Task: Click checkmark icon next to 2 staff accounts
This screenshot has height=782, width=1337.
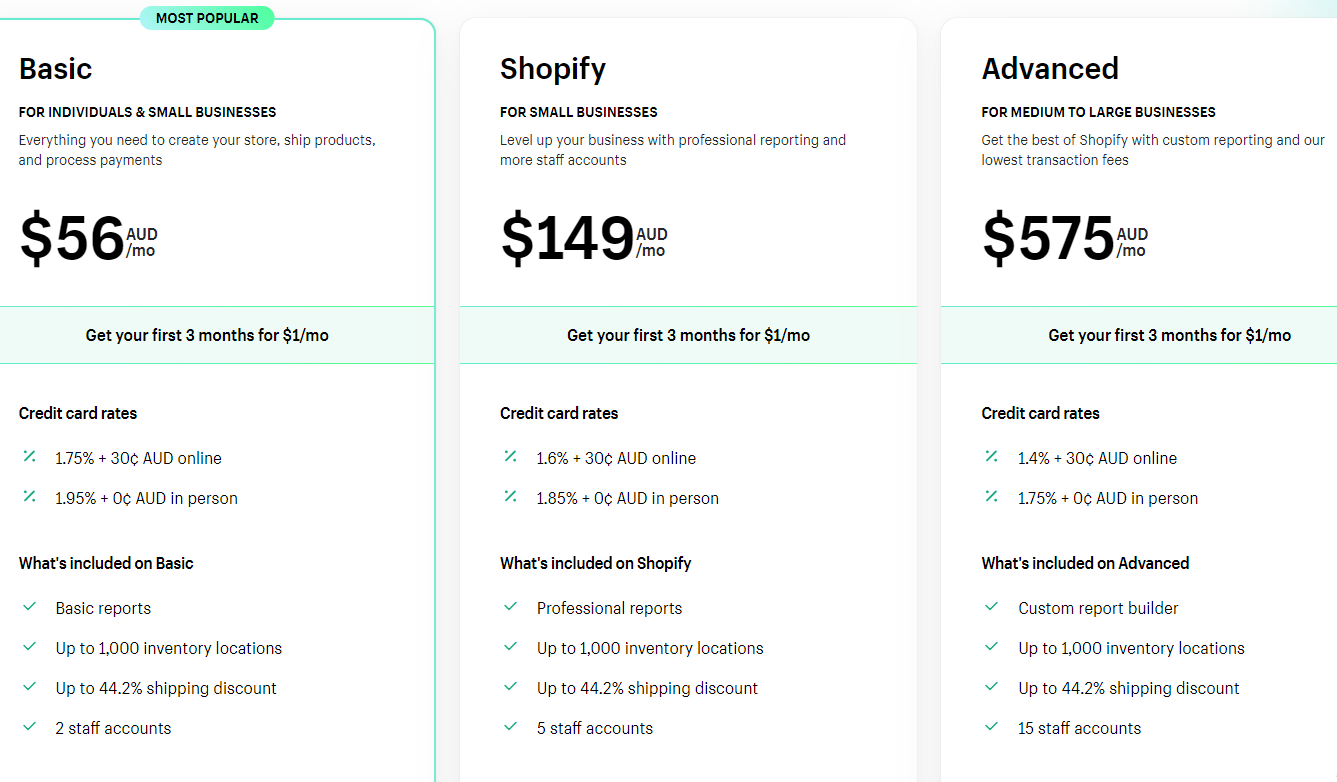Action: pyautogui.click(x=29, y=727)
